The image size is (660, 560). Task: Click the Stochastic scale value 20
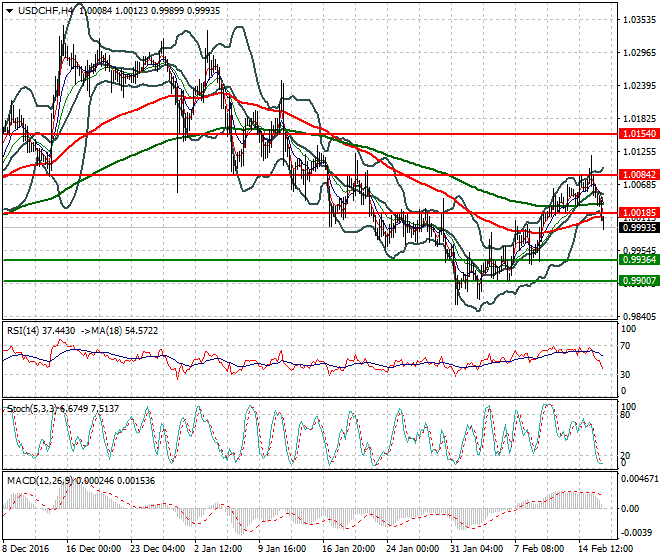[625, 456]
